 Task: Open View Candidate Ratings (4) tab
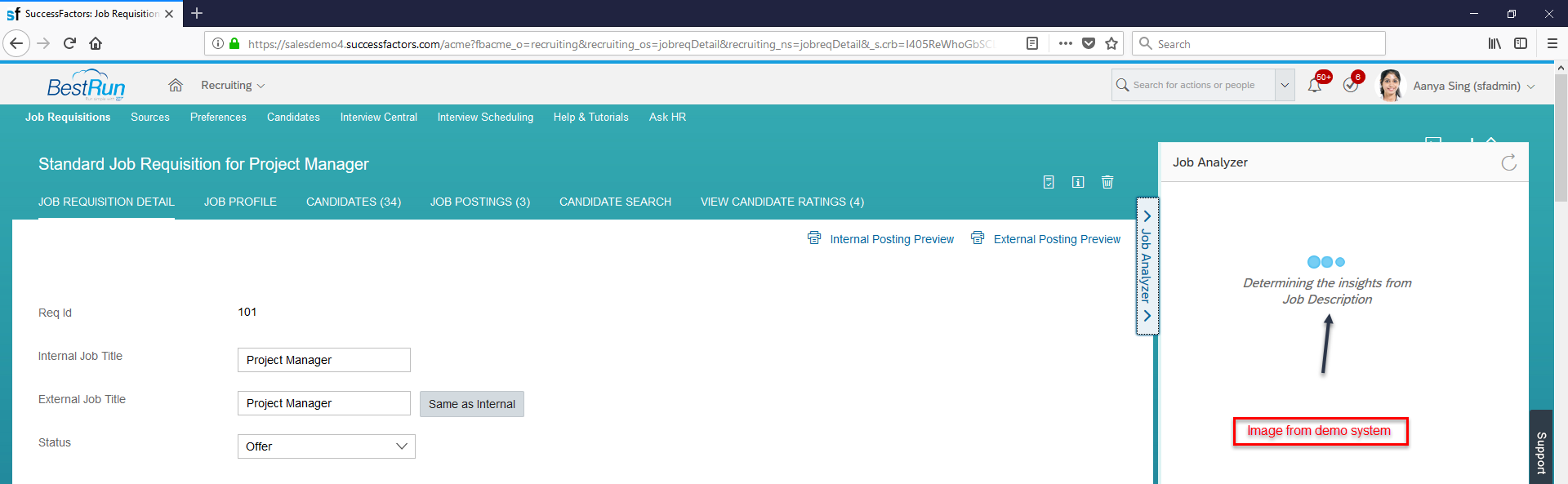(x=782, y=202)
